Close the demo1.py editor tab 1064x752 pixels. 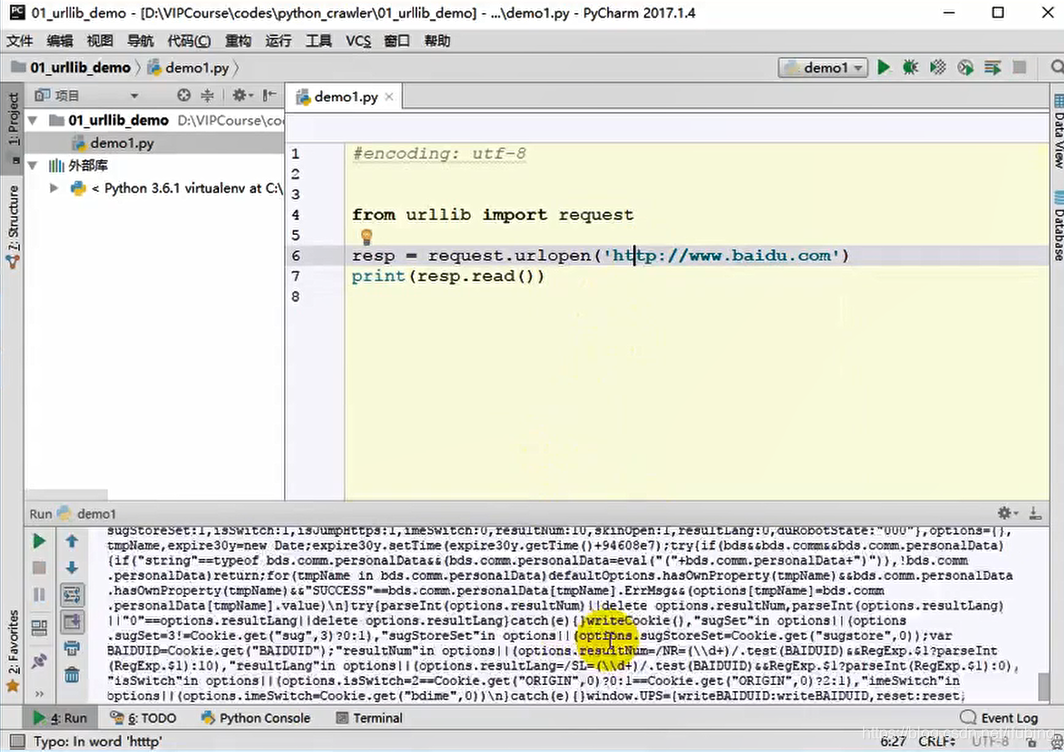389,96
